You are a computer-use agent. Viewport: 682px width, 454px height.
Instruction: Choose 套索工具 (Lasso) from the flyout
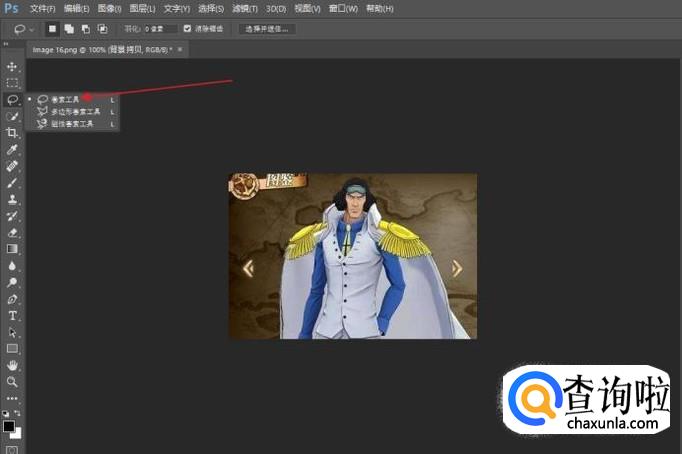[x=72, y=100]
